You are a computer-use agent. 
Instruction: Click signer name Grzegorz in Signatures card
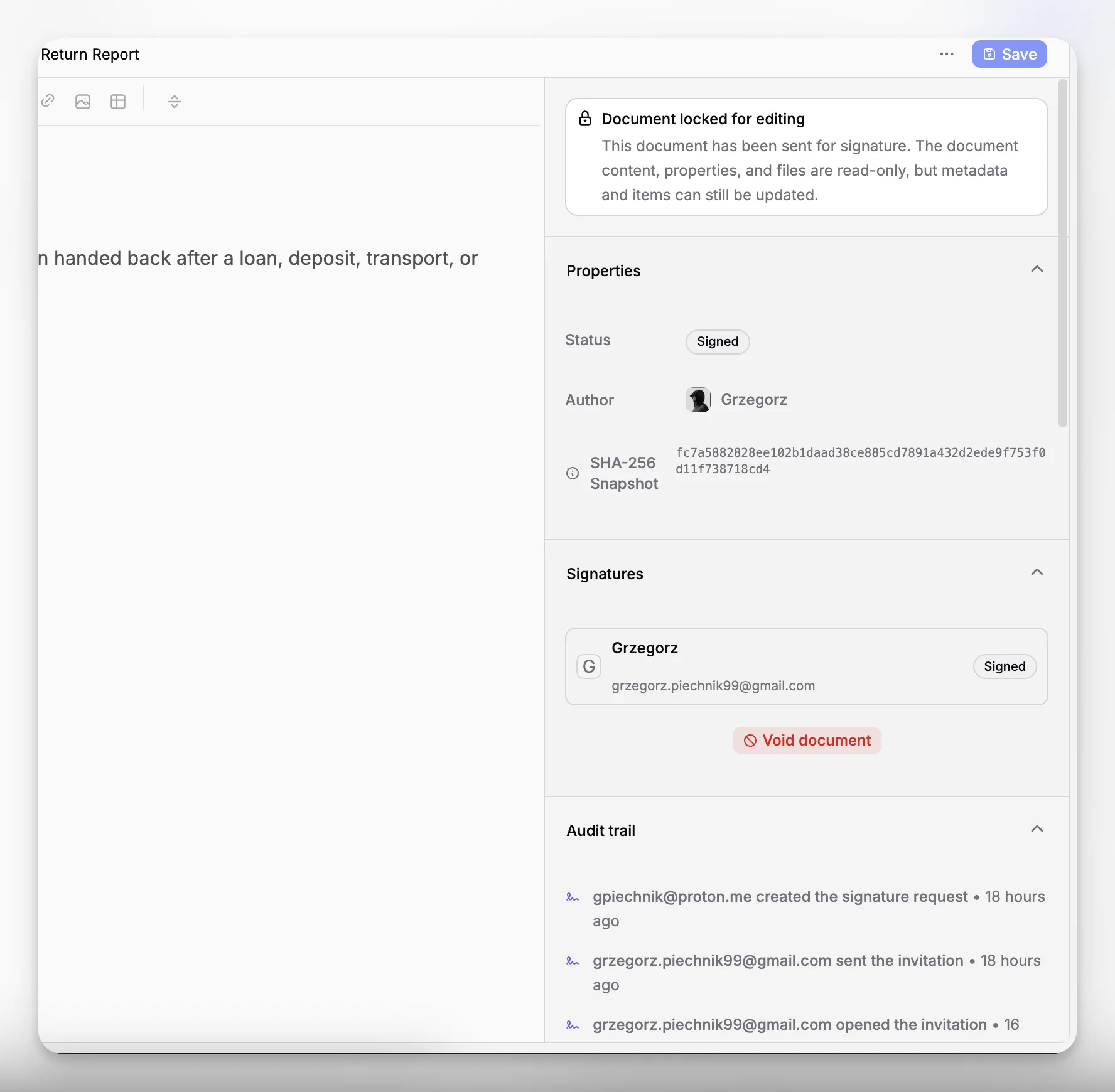pyautogui.click(x=645, y=648)
